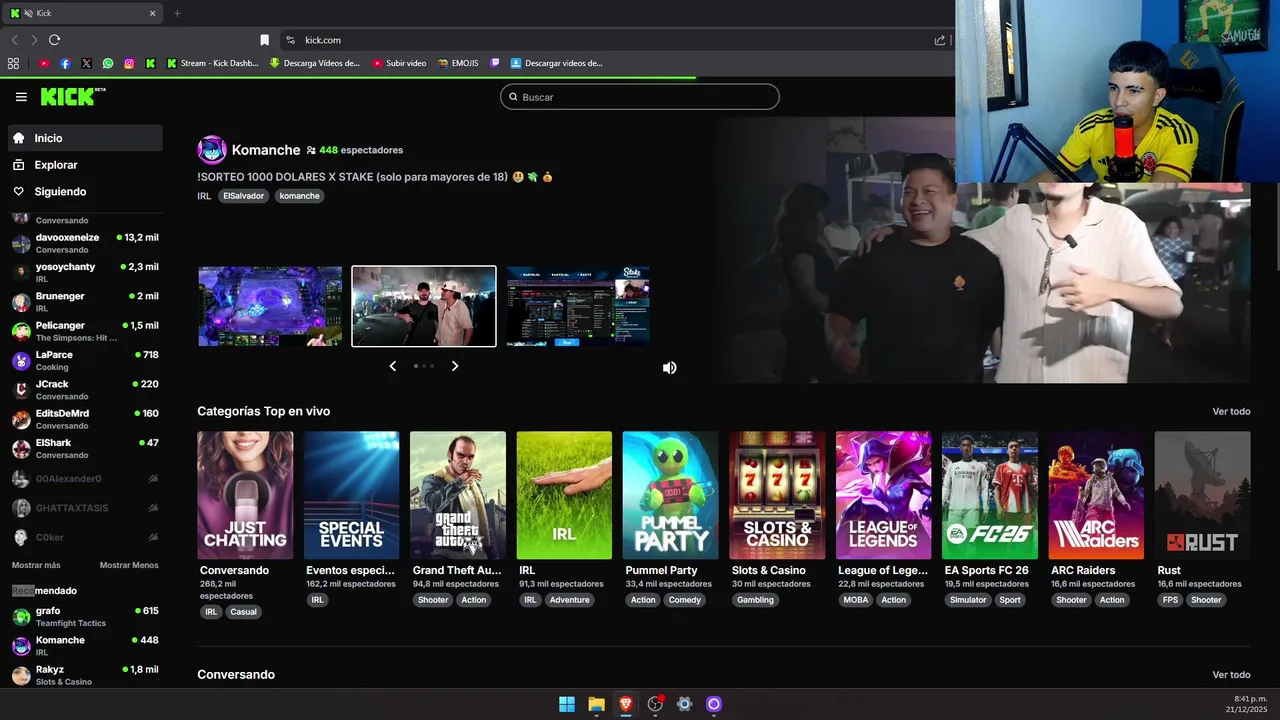The width and height of the screenshot is (1280, 720).
Task: Select the two men IRL stream thumbnail
Action: [424, 306]
